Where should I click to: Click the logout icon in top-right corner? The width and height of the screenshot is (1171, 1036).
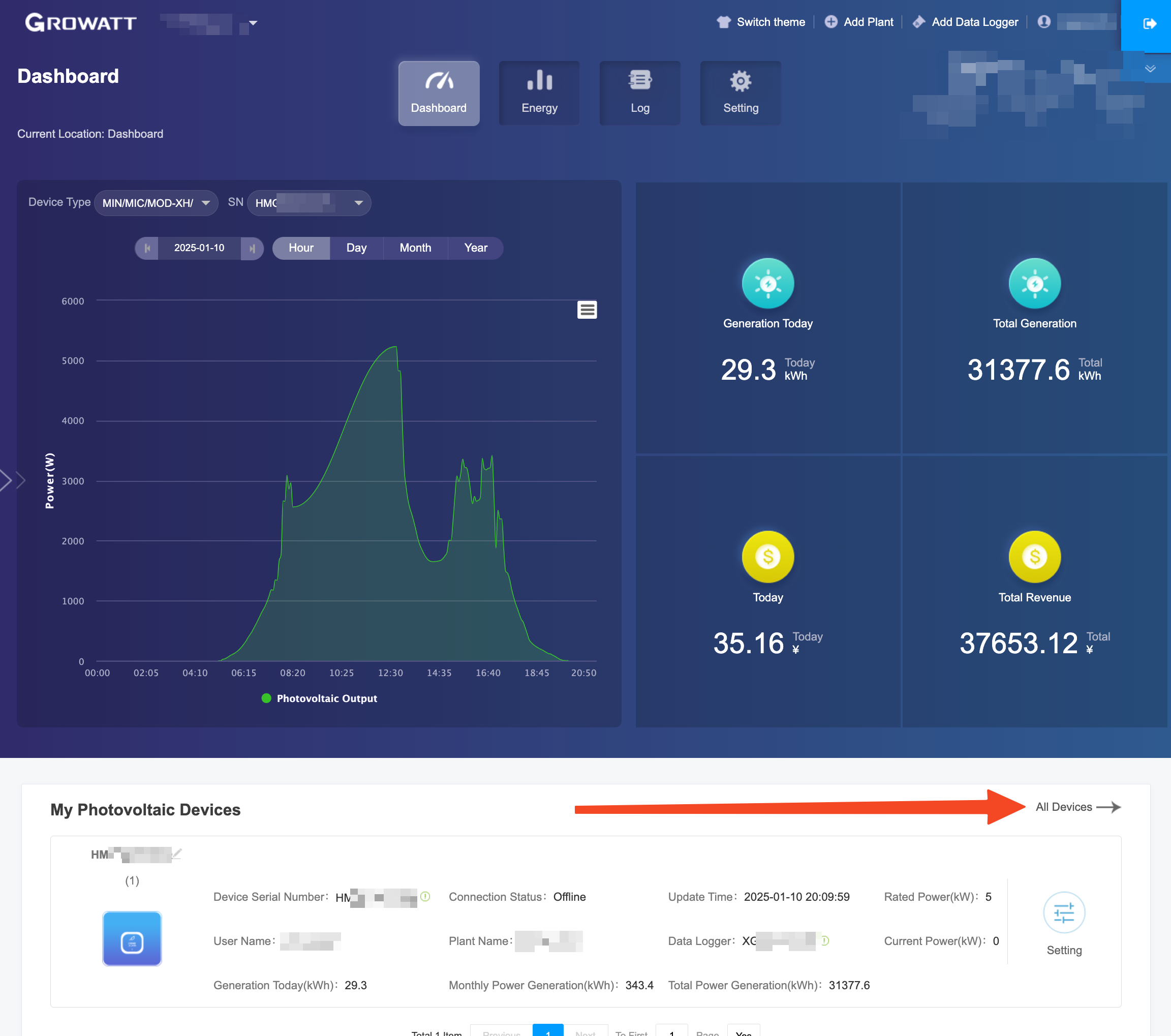pos(1149,23)
